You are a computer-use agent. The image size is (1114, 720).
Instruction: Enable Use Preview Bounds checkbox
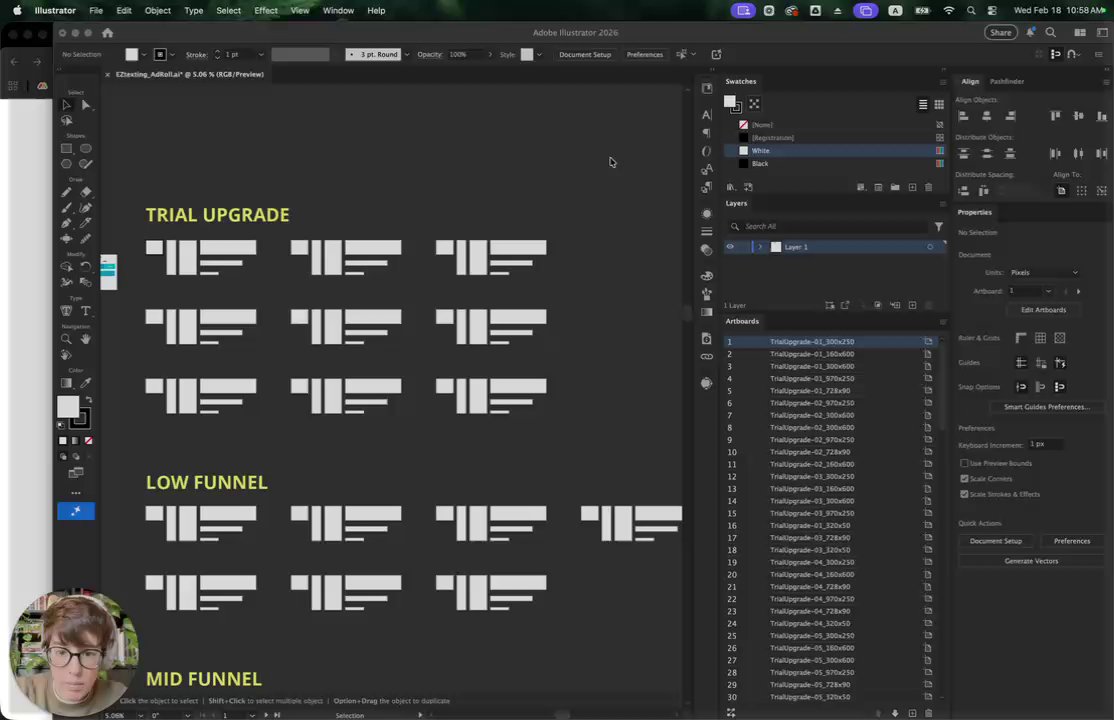tap(964, 463)
